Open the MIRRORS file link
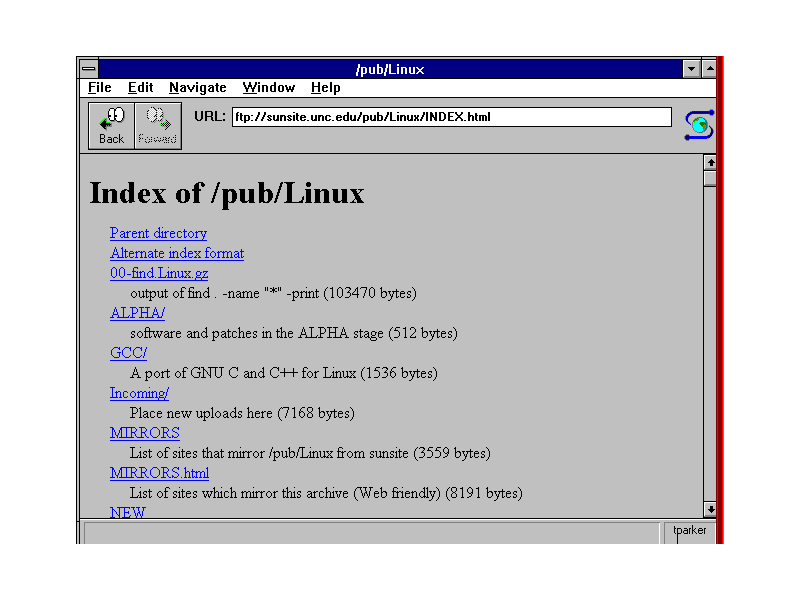 (144, 433)
